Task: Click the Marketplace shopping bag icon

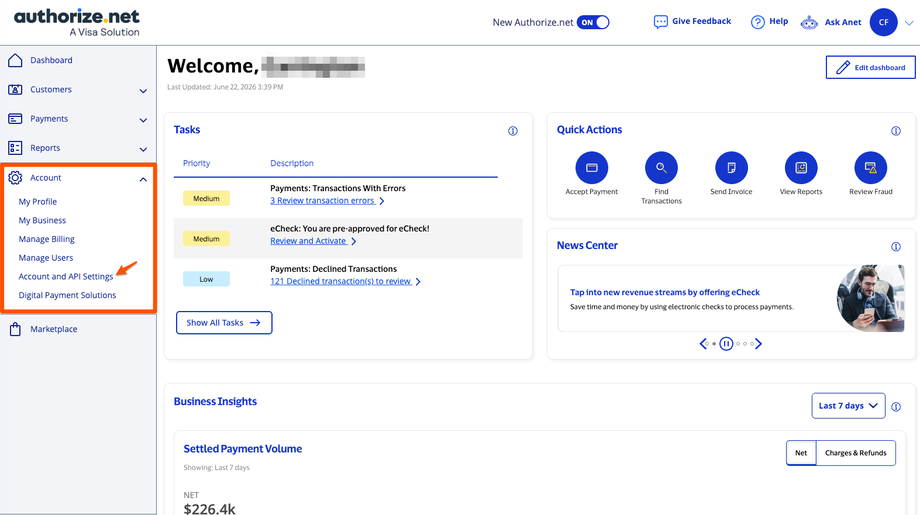Action: [15, 329]
